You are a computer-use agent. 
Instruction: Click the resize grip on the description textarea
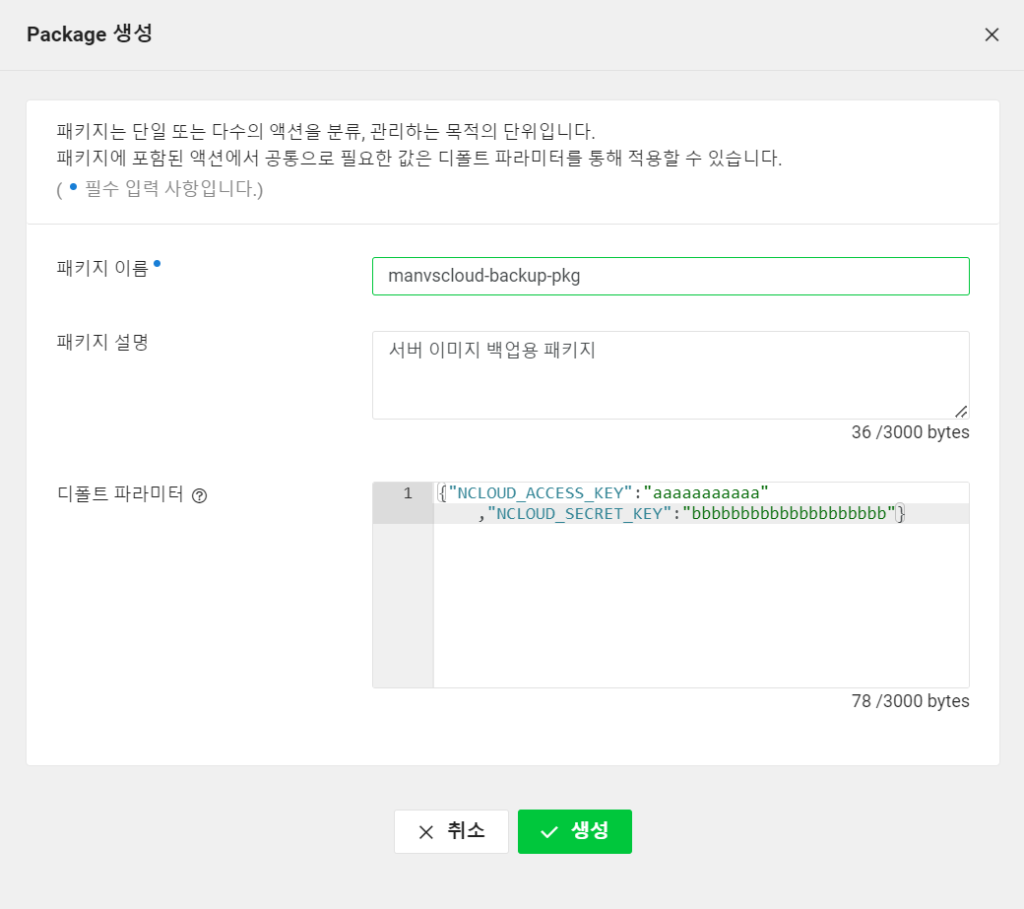point(961,410)
